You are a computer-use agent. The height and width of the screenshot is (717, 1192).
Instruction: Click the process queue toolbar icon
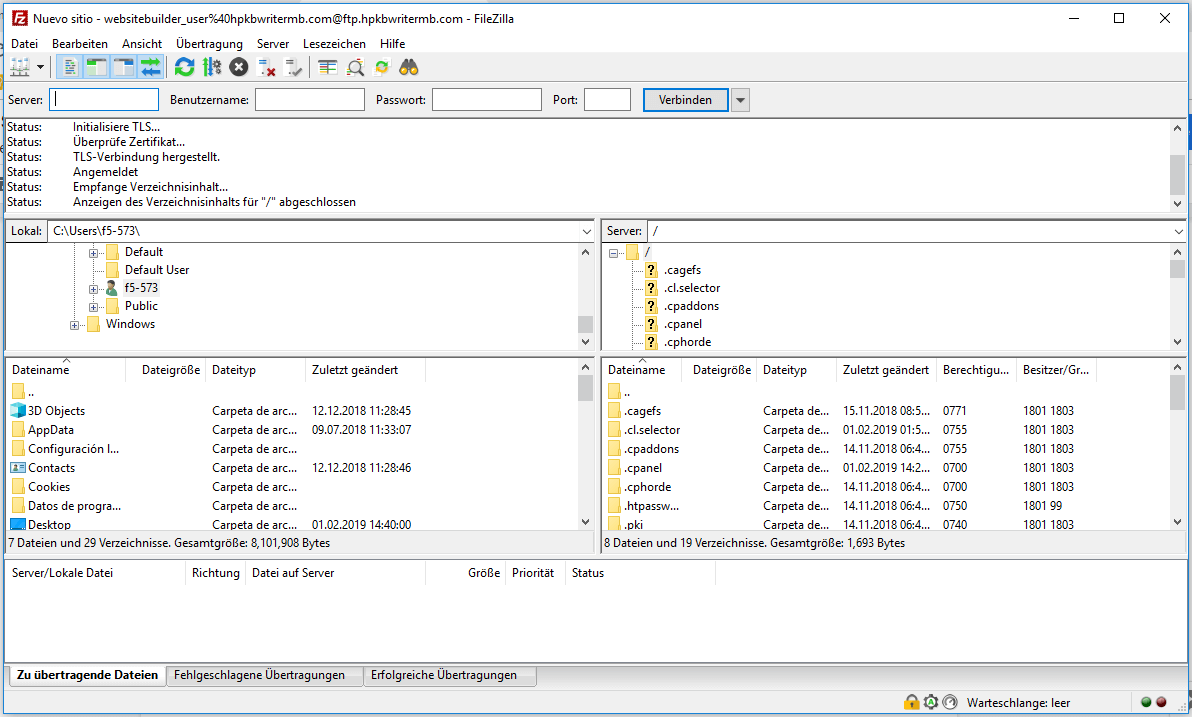[x=211, y=68]
